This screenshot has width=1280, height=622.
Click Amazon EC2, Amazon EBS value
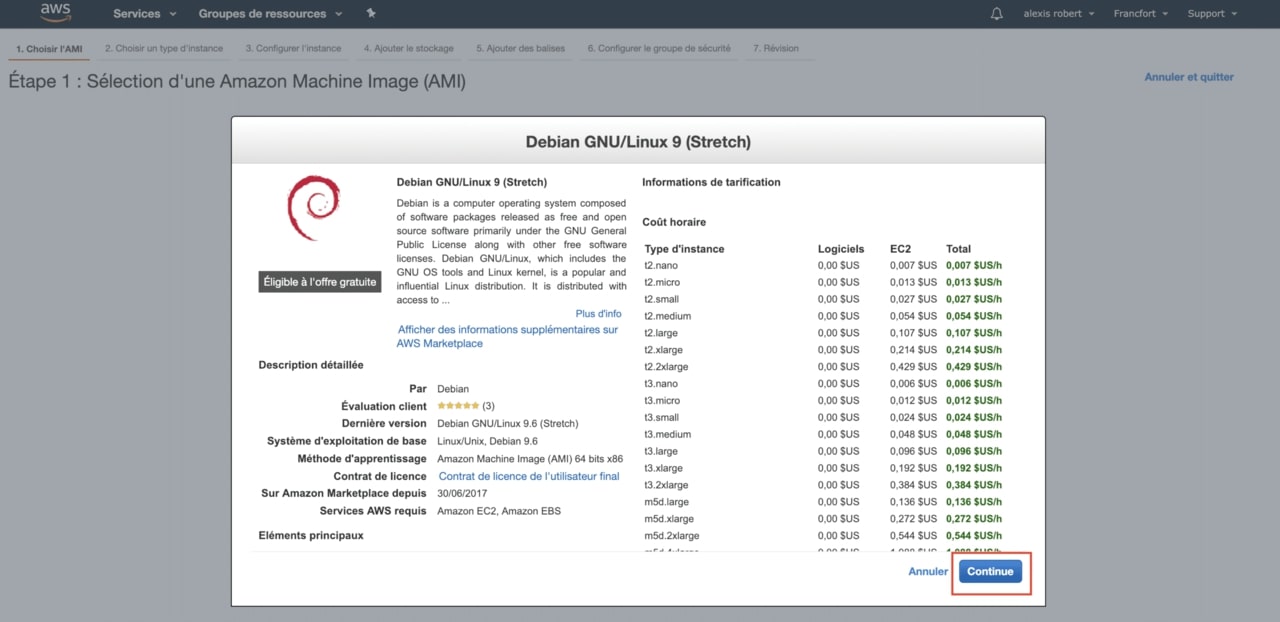pyautogui.click(x=499, y=511)
